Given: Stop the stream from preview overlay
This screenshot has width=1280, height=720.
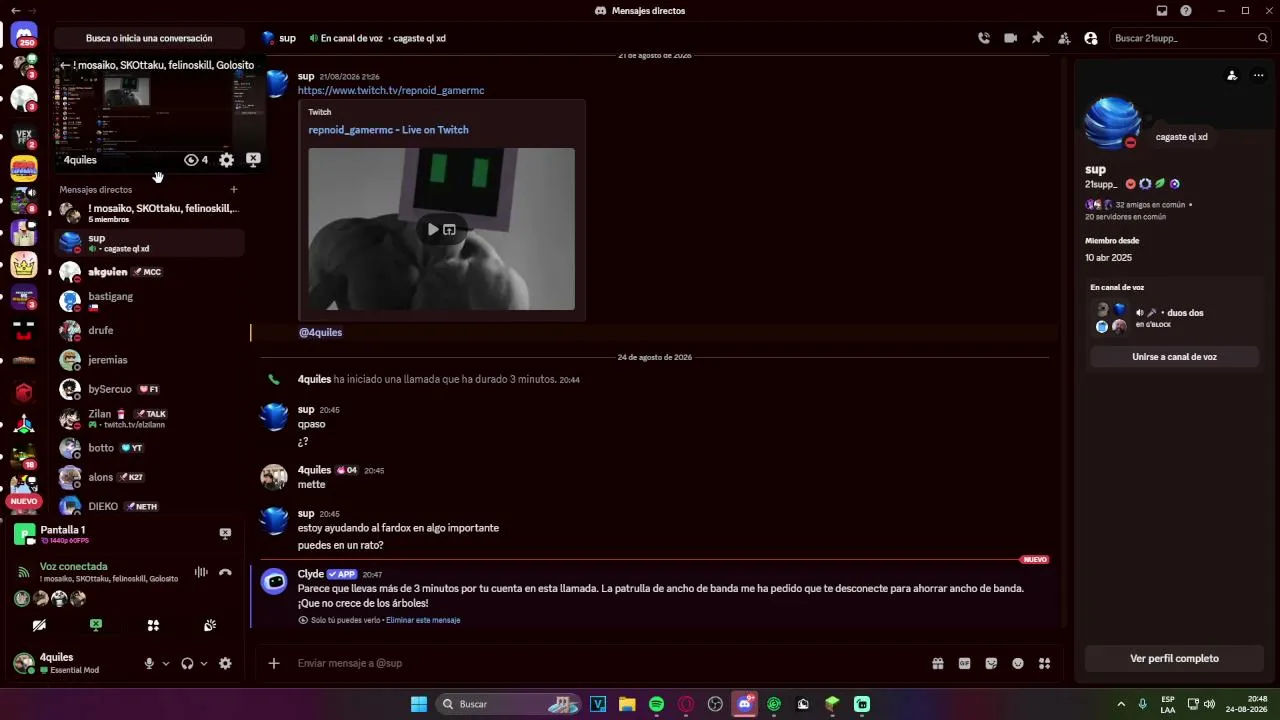Looking at the screenshot, I should (x=253, y=160).
